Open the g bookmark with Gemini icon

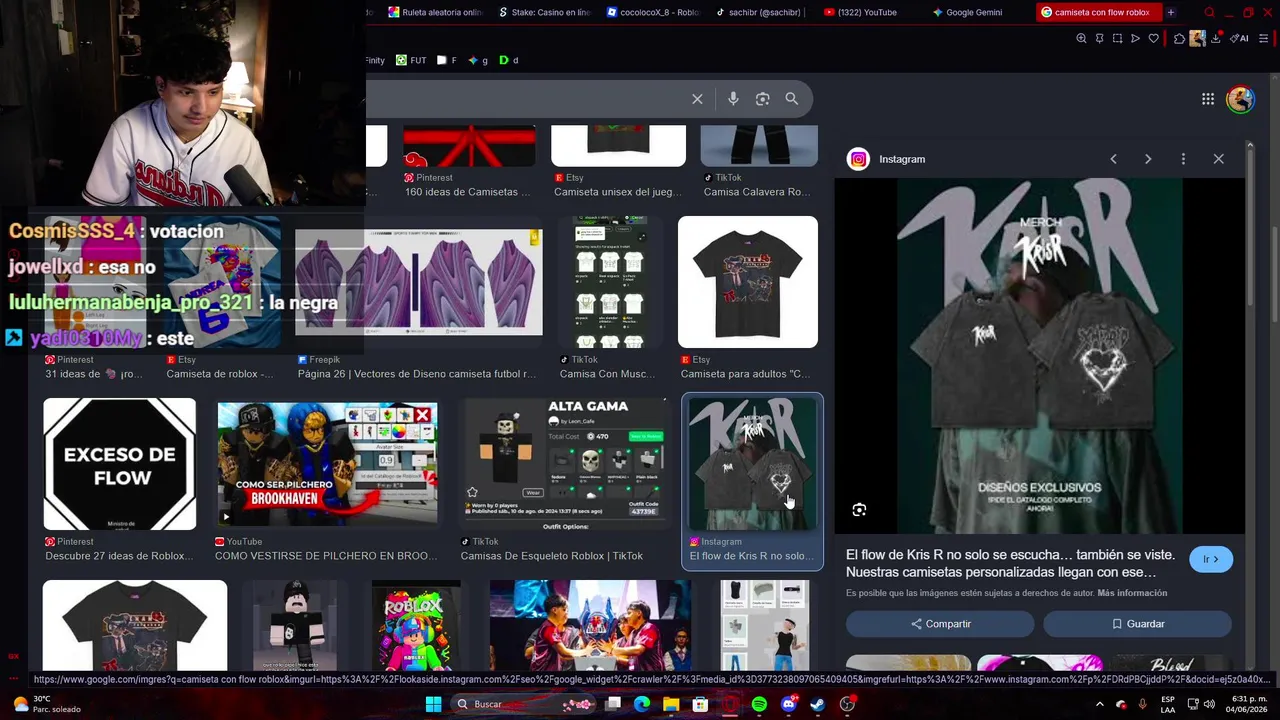478,60
